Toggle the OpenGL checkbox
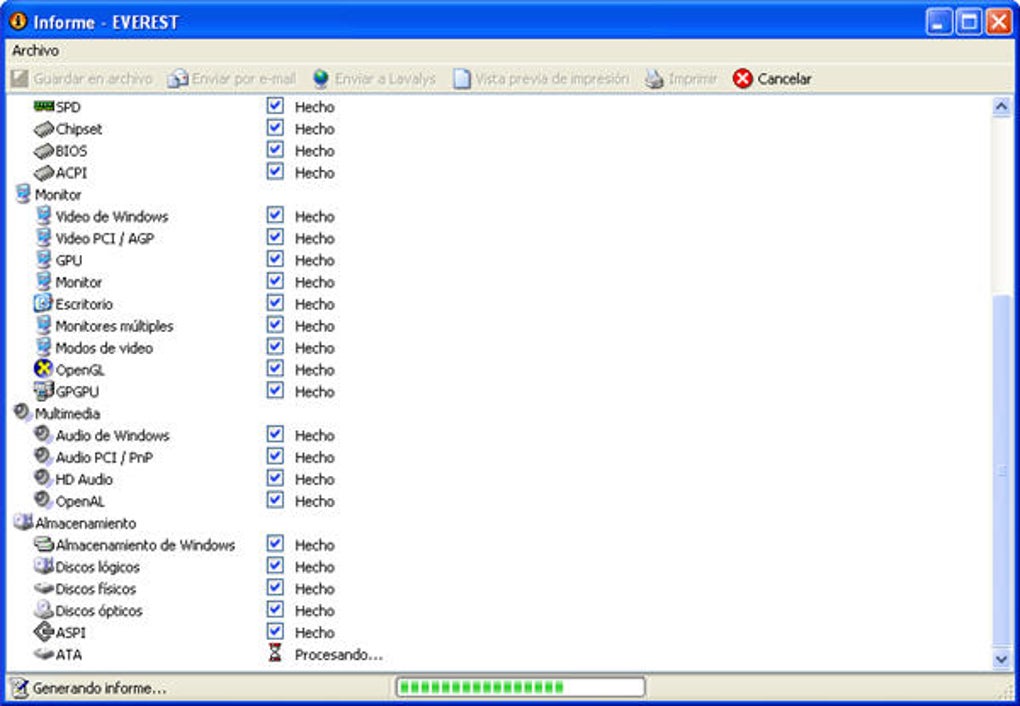This screenshot has height=706, width=1020. coord(275,368)
